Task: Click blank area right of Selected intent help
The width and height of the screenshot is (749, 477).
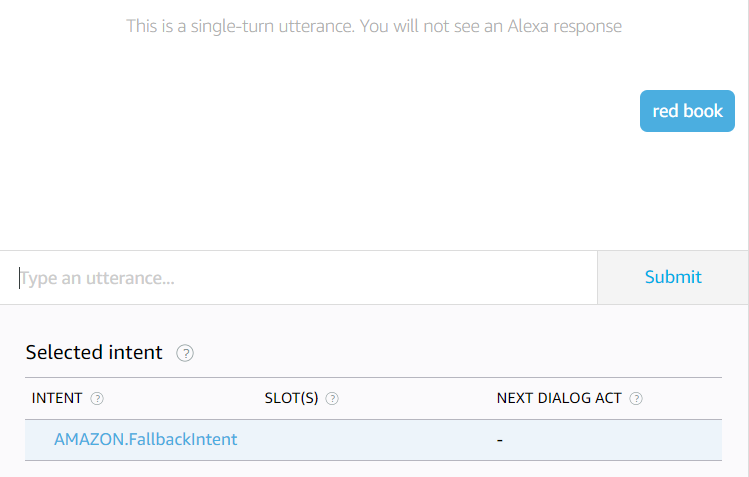Action: [450, 353]
